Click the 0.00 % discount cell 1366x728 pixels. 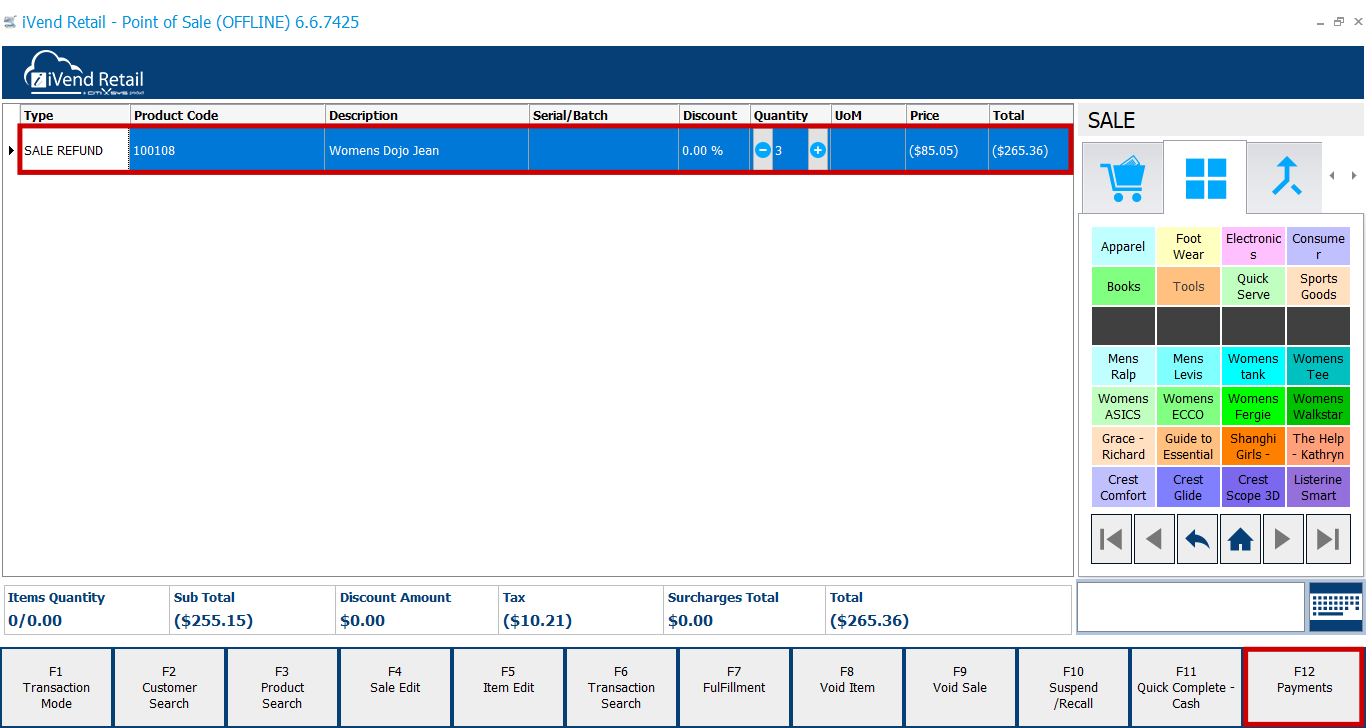coord(715,150)
